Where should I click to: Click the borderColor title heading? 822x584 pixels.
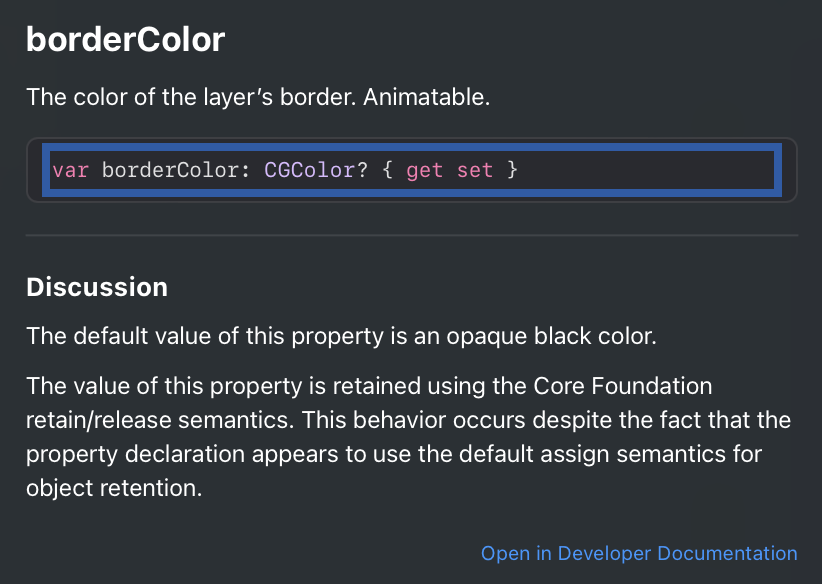point(126,39)
